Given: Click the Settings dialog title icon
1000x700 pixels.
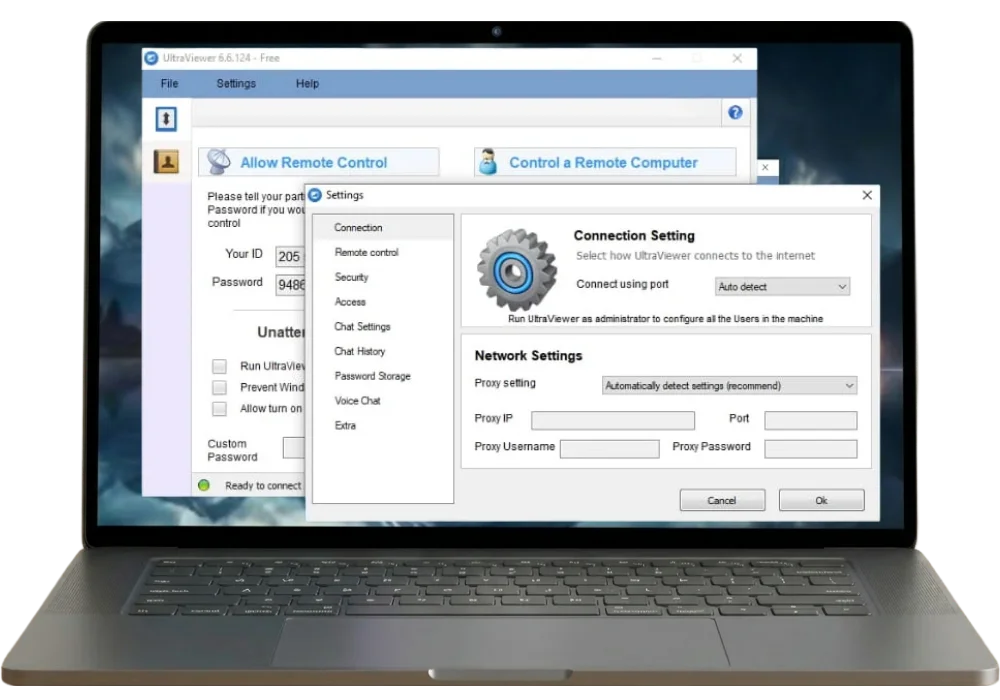Looking at the screenshot, I should click(x=315, y=195).
